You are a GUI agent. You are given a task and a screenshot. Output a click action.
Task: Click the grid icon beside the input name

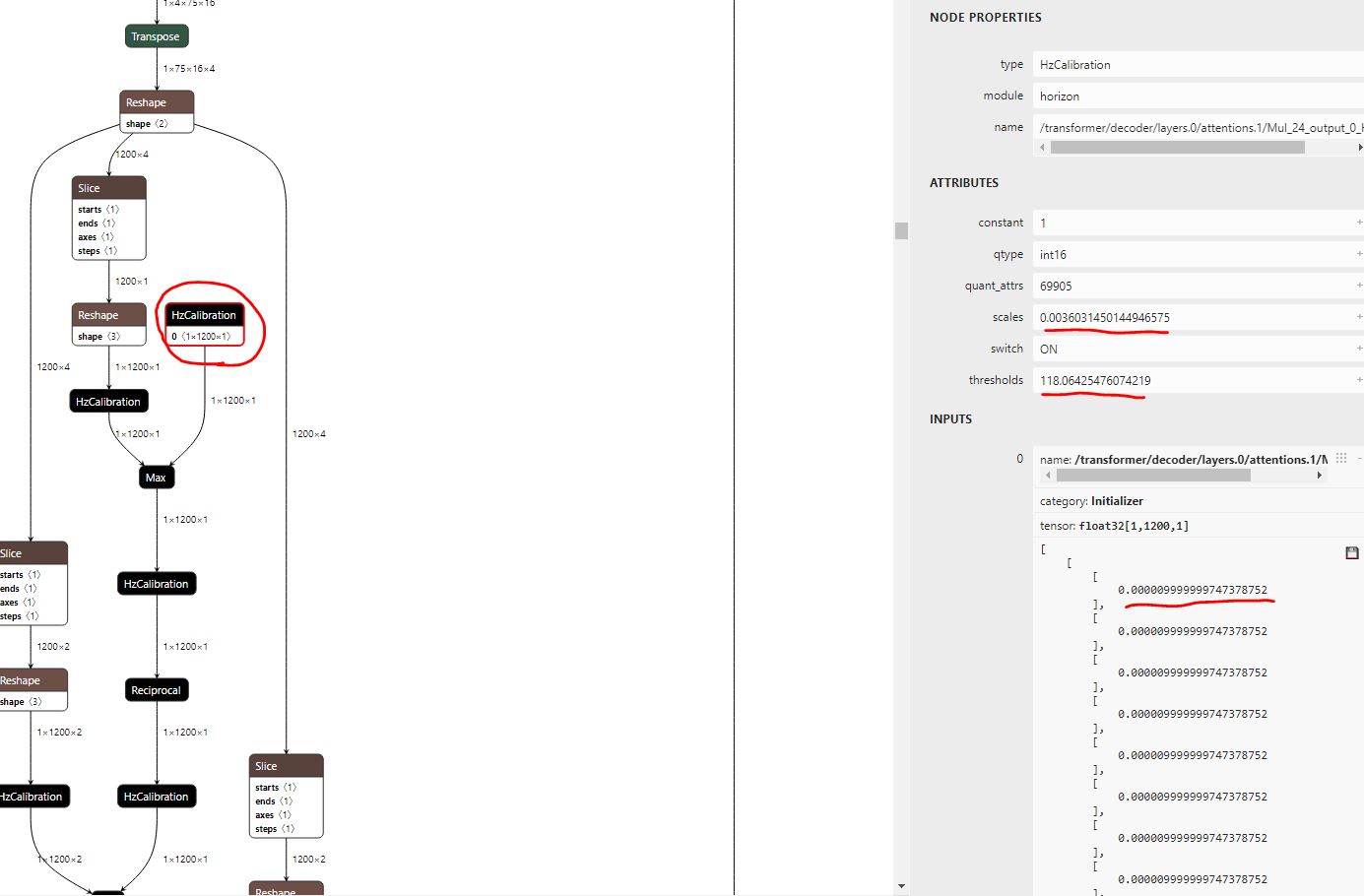point(1341,458)
